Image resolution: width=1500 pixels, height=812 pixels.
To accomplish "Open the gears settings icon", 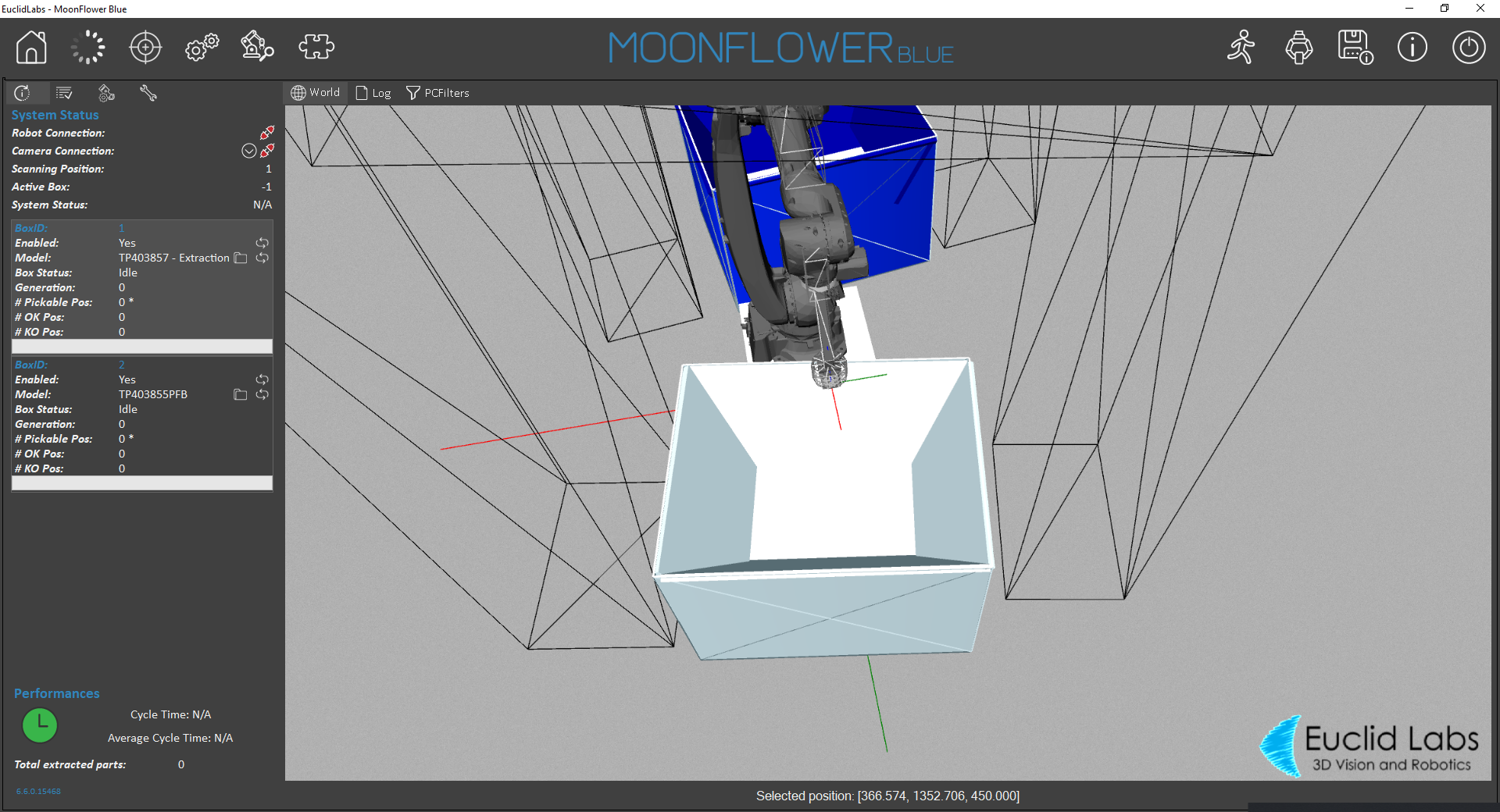I will (202, 47).
